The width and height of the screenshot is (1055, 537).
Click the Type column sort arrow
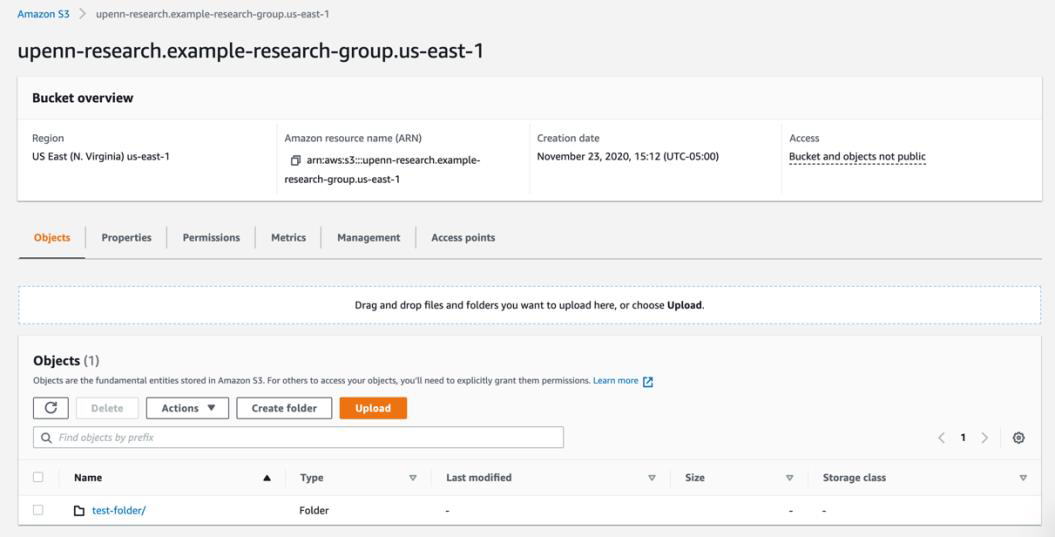(412, 478)
